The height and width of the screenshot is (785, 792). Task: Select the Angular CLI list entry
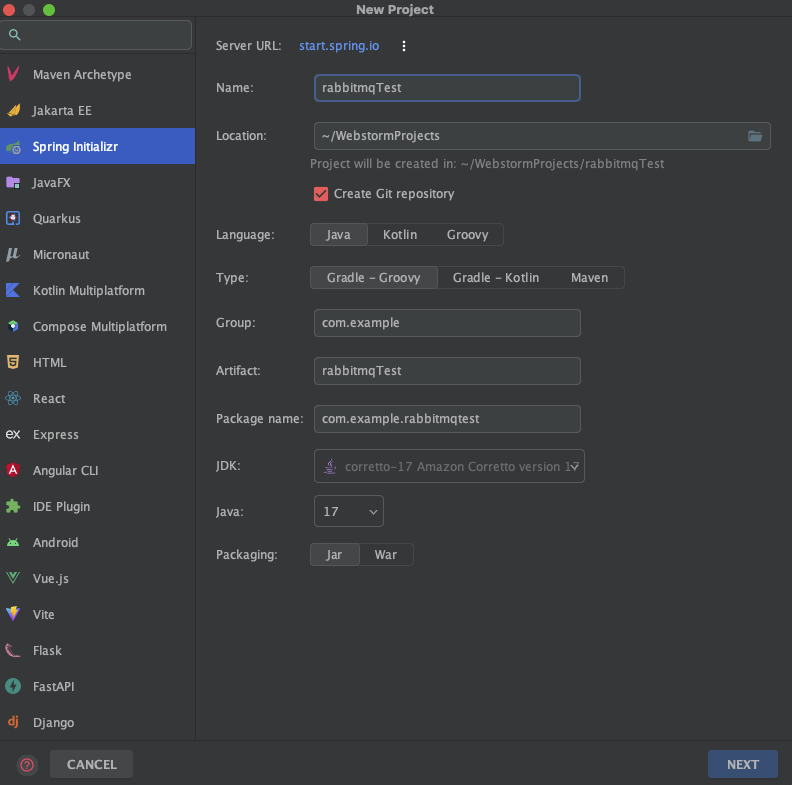(97, 470)
